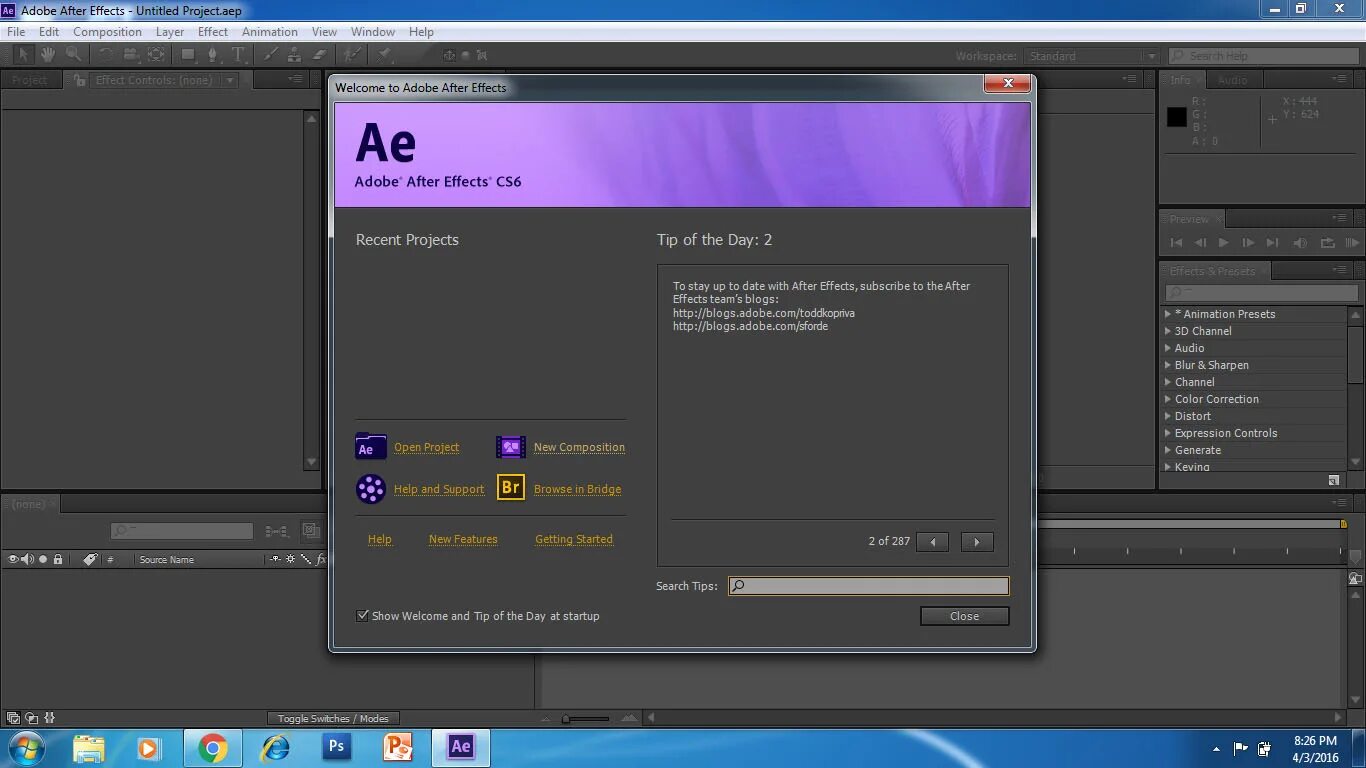Image resolution: width=1366 pixels, height=768 pixels.
Task: Close the Welcome dialog with Close button
Action: tap(964, 616)
